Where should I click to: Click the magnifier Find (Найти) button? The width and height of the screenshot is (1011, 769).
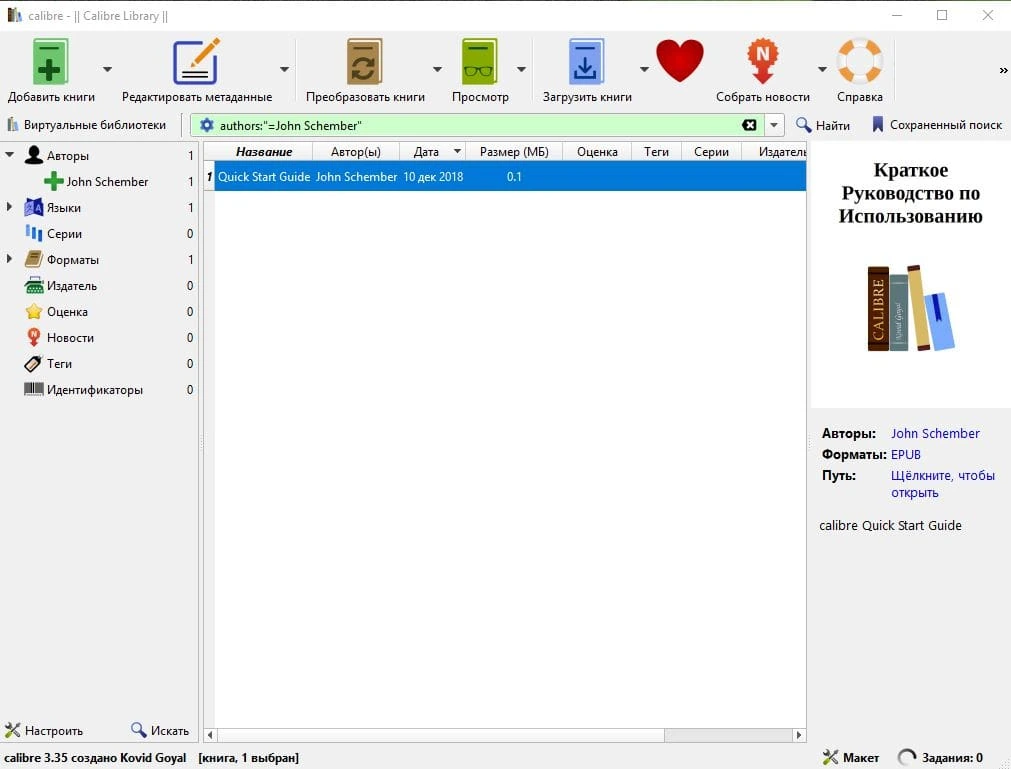823,125
